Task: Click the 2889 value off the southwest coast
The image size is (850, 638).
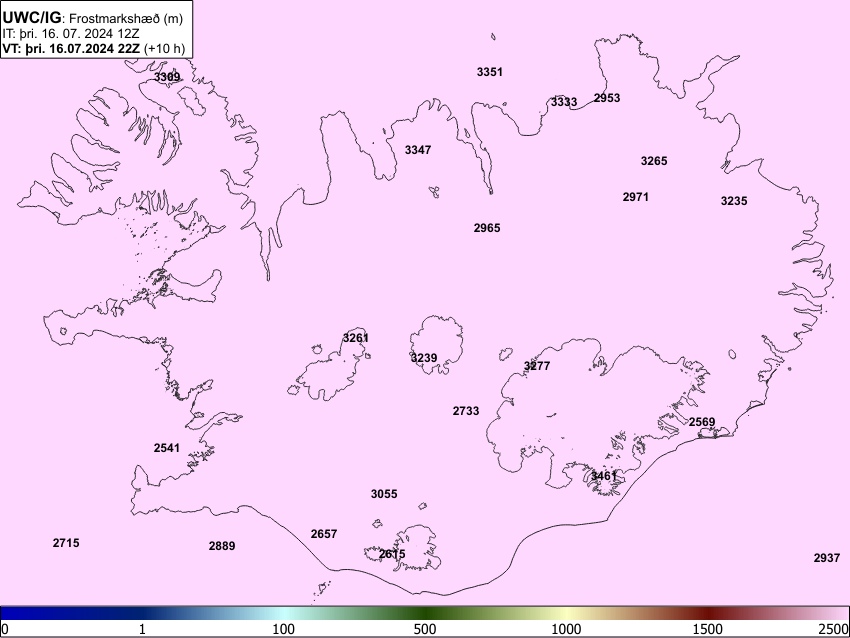Action: [222, 546]
